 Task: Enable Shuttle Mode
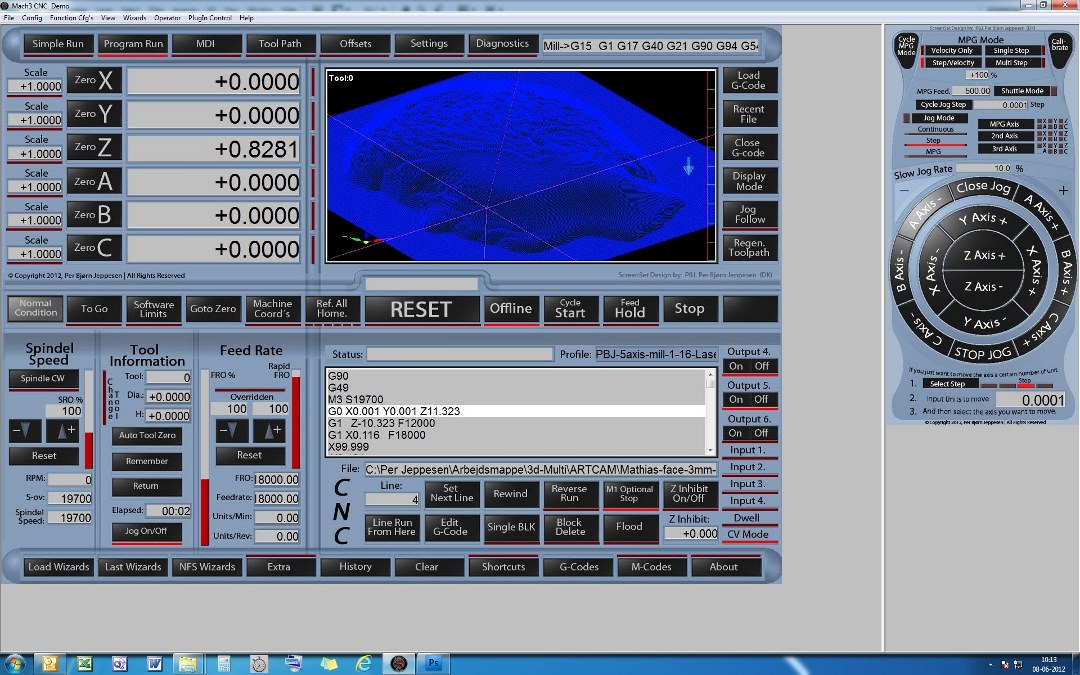(x=1022, y=91)
